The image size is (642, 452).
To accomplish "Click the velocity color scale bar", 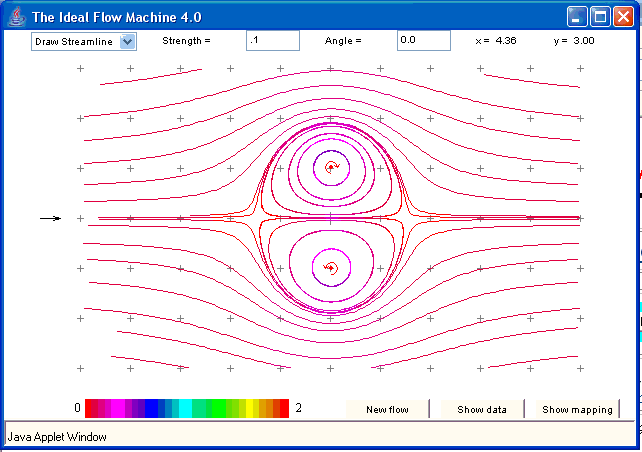I will pos(187,408).
